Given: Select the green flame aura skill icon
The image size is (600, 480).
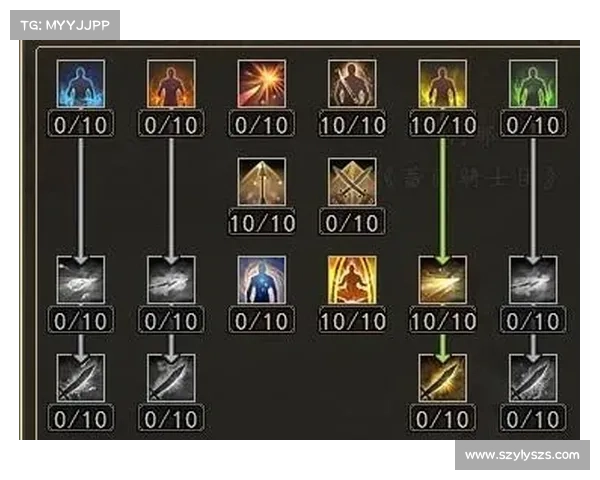Looking at the screenshot, I should tap(533, 84).
